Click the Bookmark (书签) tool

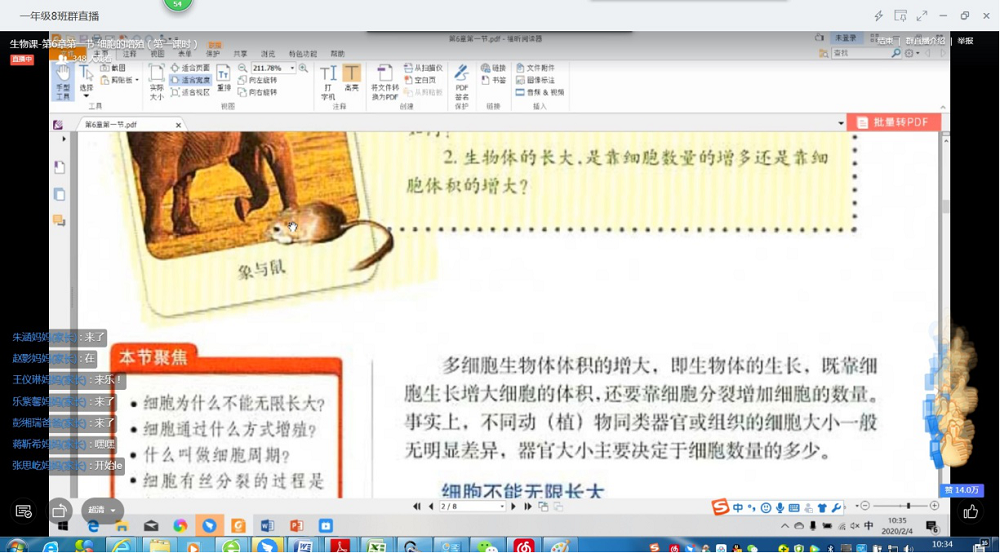494,80
